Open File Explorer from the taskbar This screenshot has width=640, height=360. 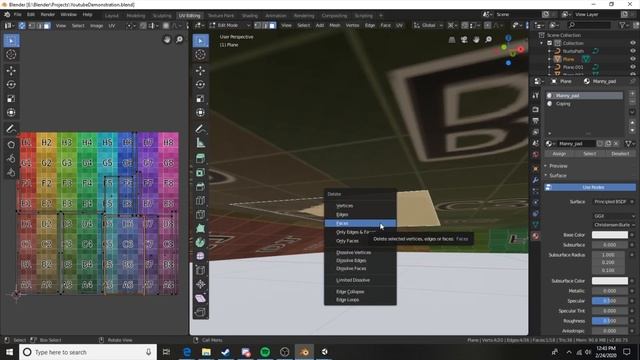206,352
